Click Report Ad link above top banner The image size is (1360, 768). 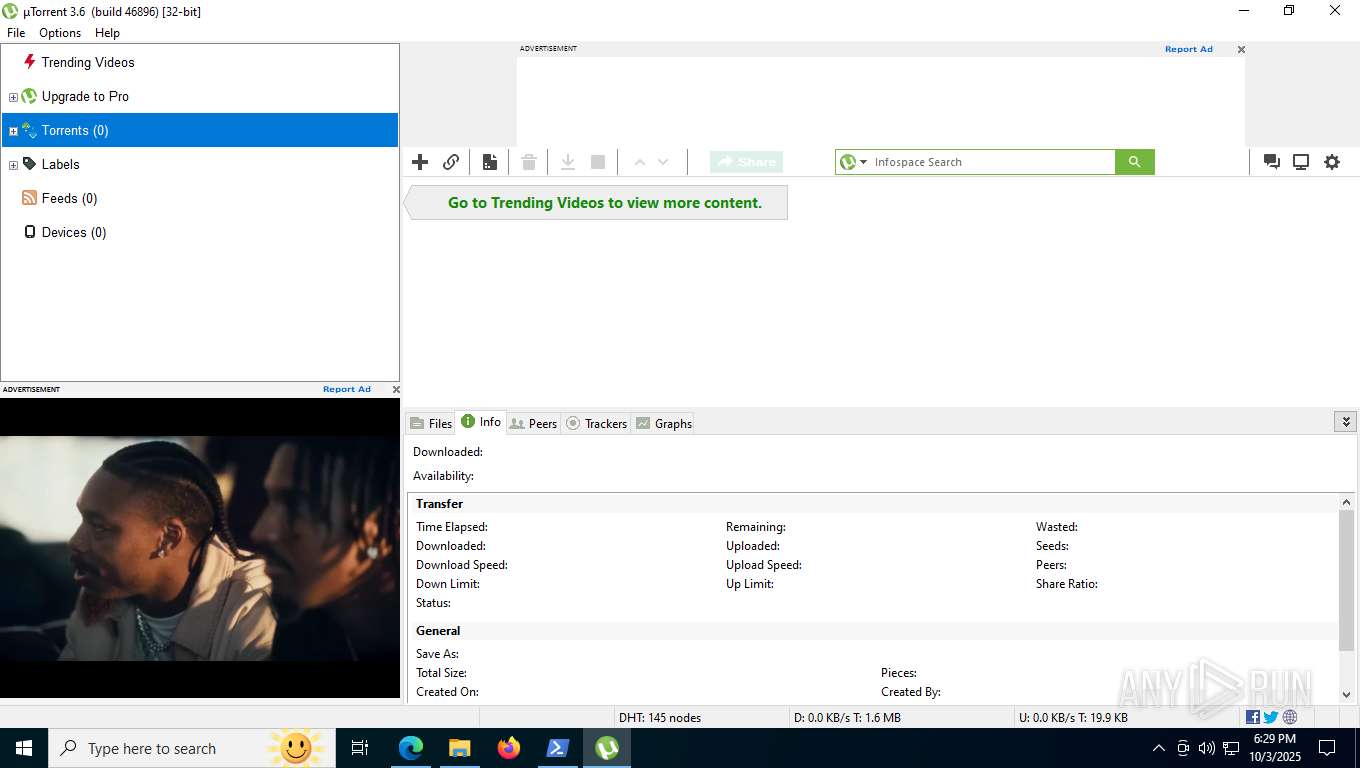(x=1188, y=49)
